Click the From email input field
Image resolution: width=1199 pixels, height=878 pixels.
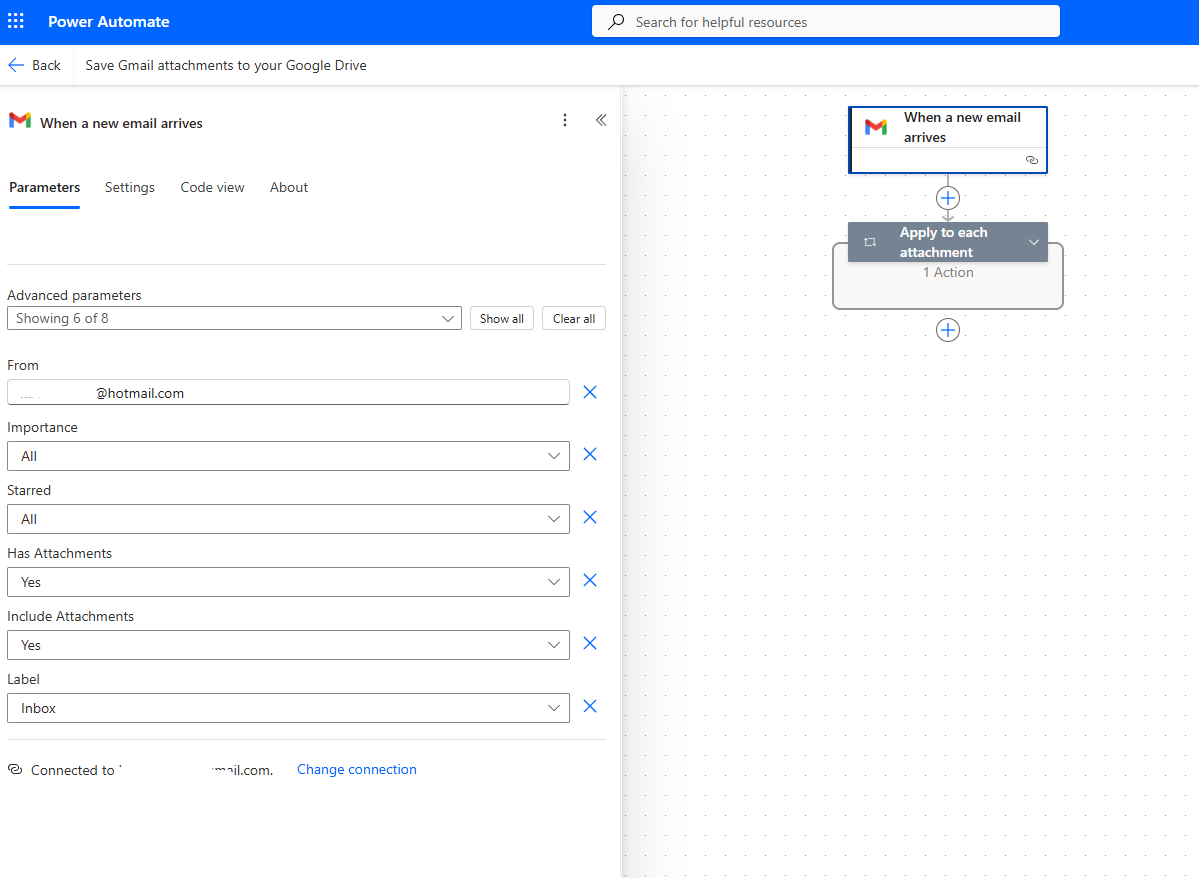coord(288,393)
